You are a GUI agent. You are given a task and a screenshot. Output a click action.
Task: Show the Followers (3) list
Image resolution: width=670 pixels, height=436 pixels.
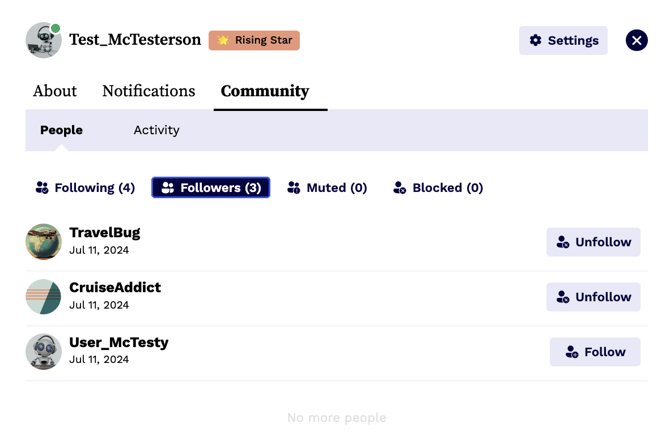211,187
